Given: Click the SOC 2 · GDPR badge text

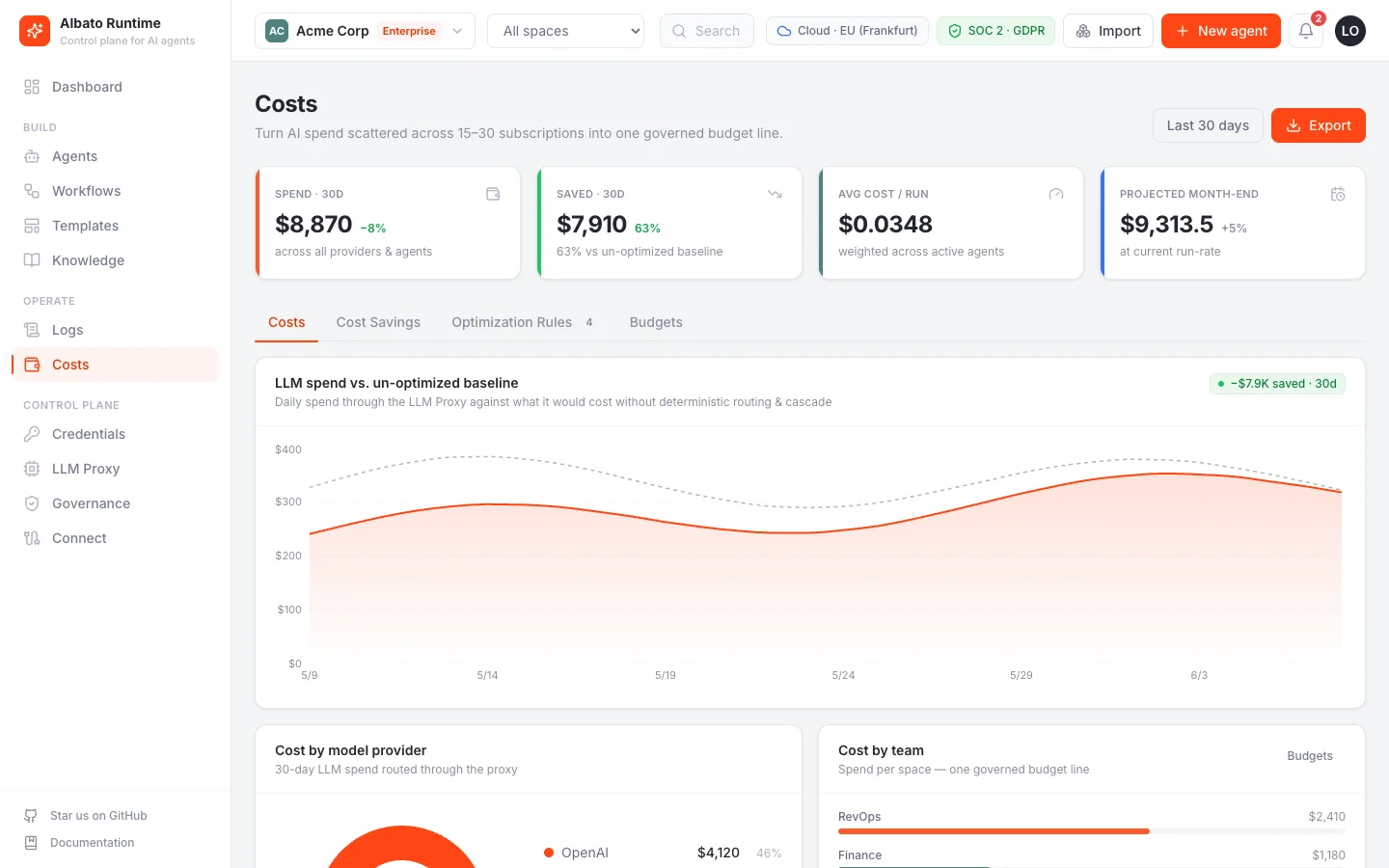Looking at the screenshot, I should click(1006, 31).
